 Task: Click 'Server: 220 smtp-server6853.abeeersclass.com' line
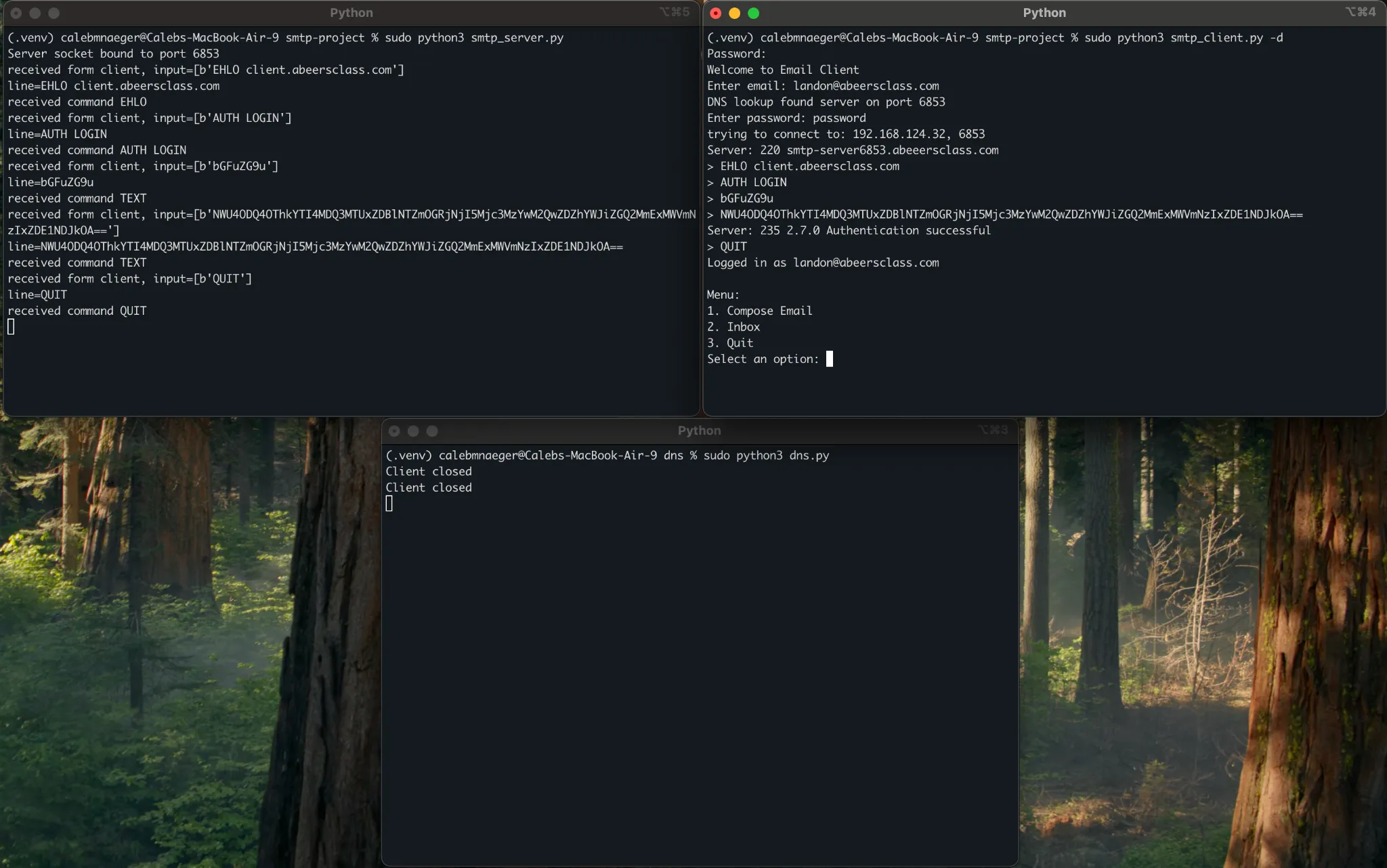pos(853,150)
